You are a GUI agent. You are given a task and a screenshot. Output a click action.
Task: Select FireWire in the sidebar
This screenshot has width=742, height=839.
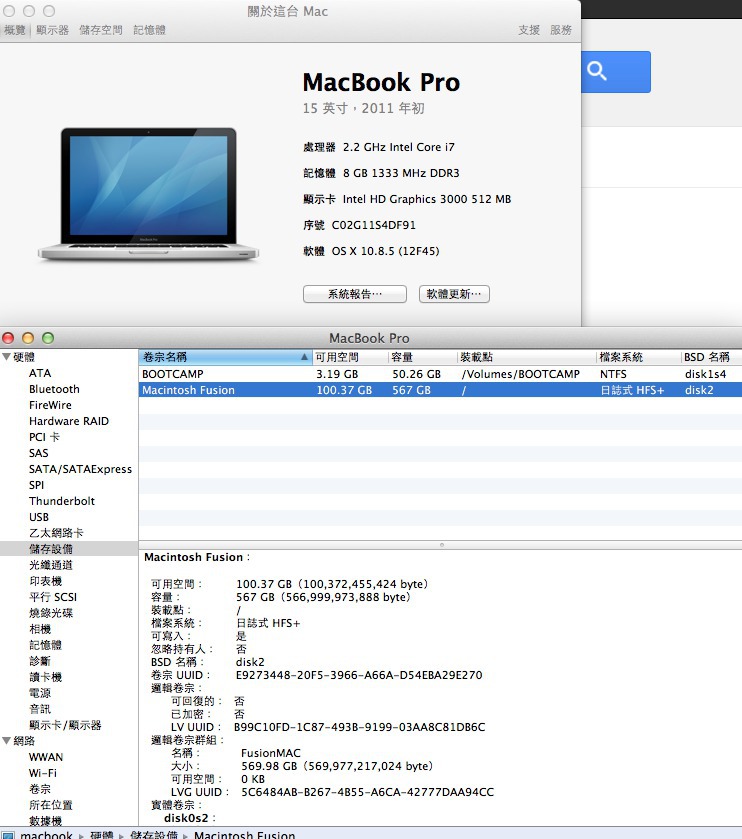pyautogui.click(x=50, y=405)
